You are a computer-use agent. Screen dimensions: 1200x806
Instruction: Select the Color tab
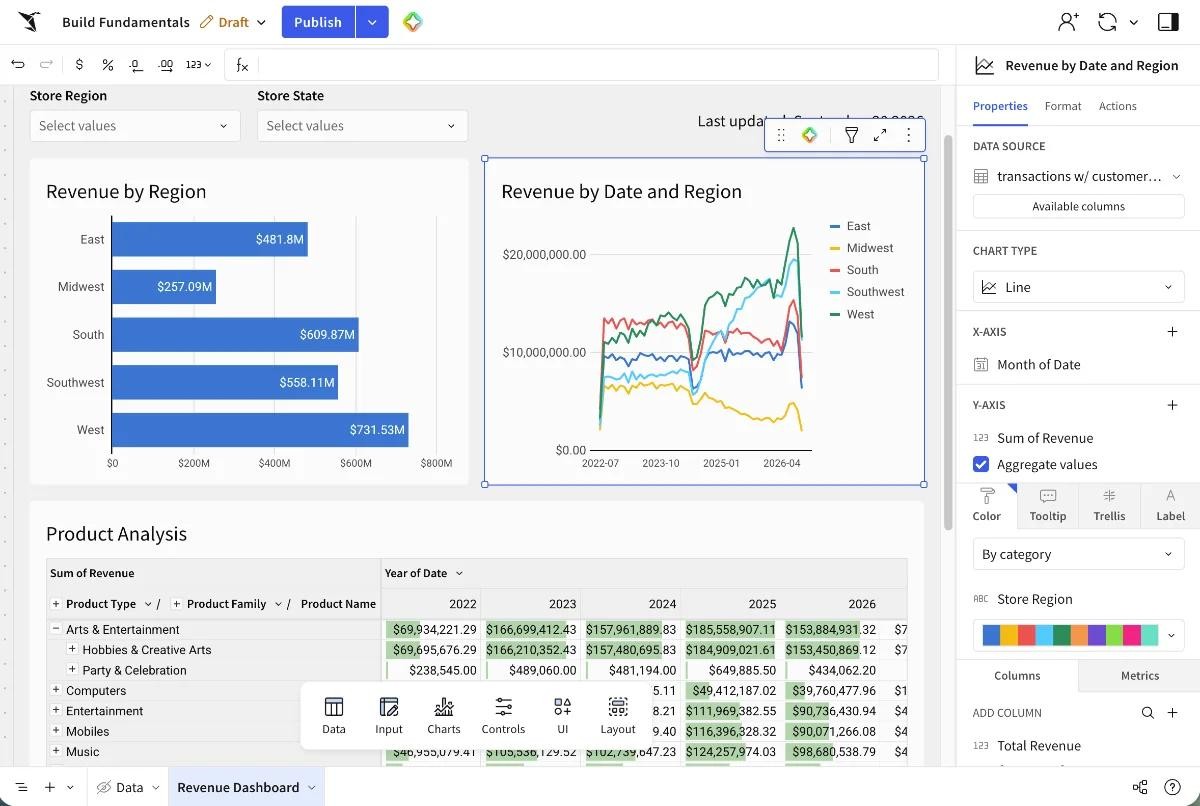click(986, 506)
